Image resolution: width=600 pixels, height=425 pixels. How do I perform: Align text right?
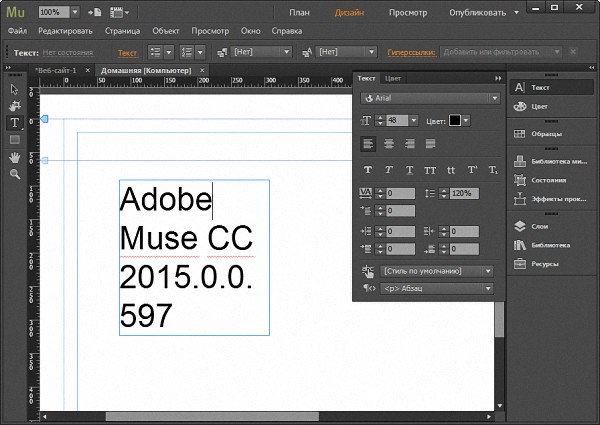tap(409, 144)
